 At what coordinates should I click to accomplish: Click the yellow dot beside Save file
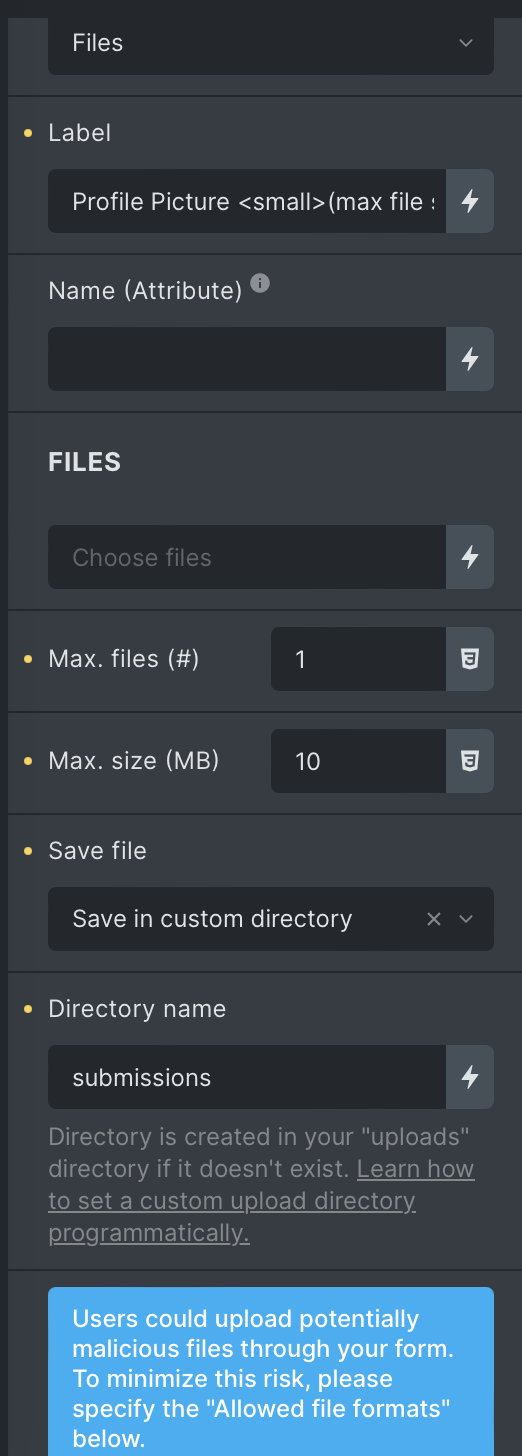tap(28, 851)
